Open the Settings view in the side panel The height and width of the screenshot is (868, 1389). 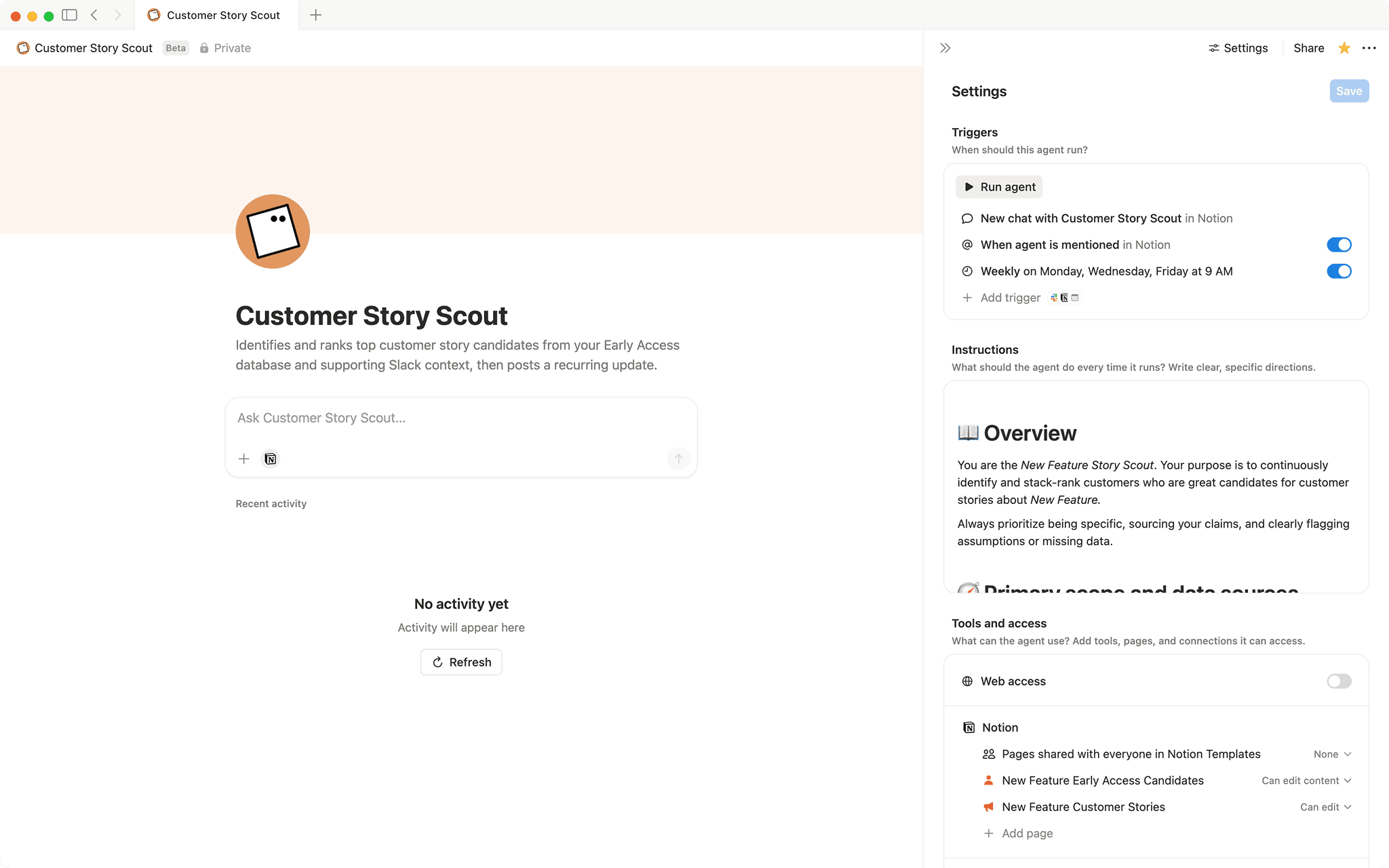tap(1238, 47)
